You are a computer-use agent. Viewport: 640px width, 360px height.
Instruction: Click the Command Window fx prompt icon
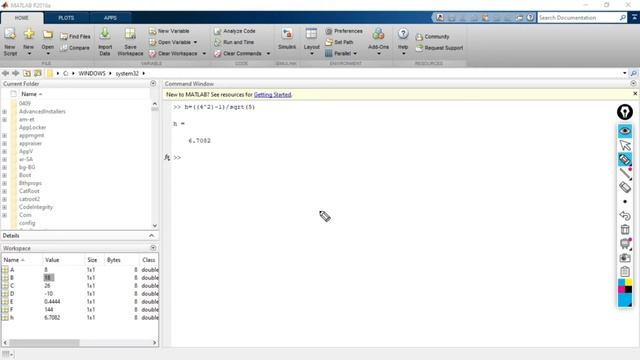pos(167,158)
